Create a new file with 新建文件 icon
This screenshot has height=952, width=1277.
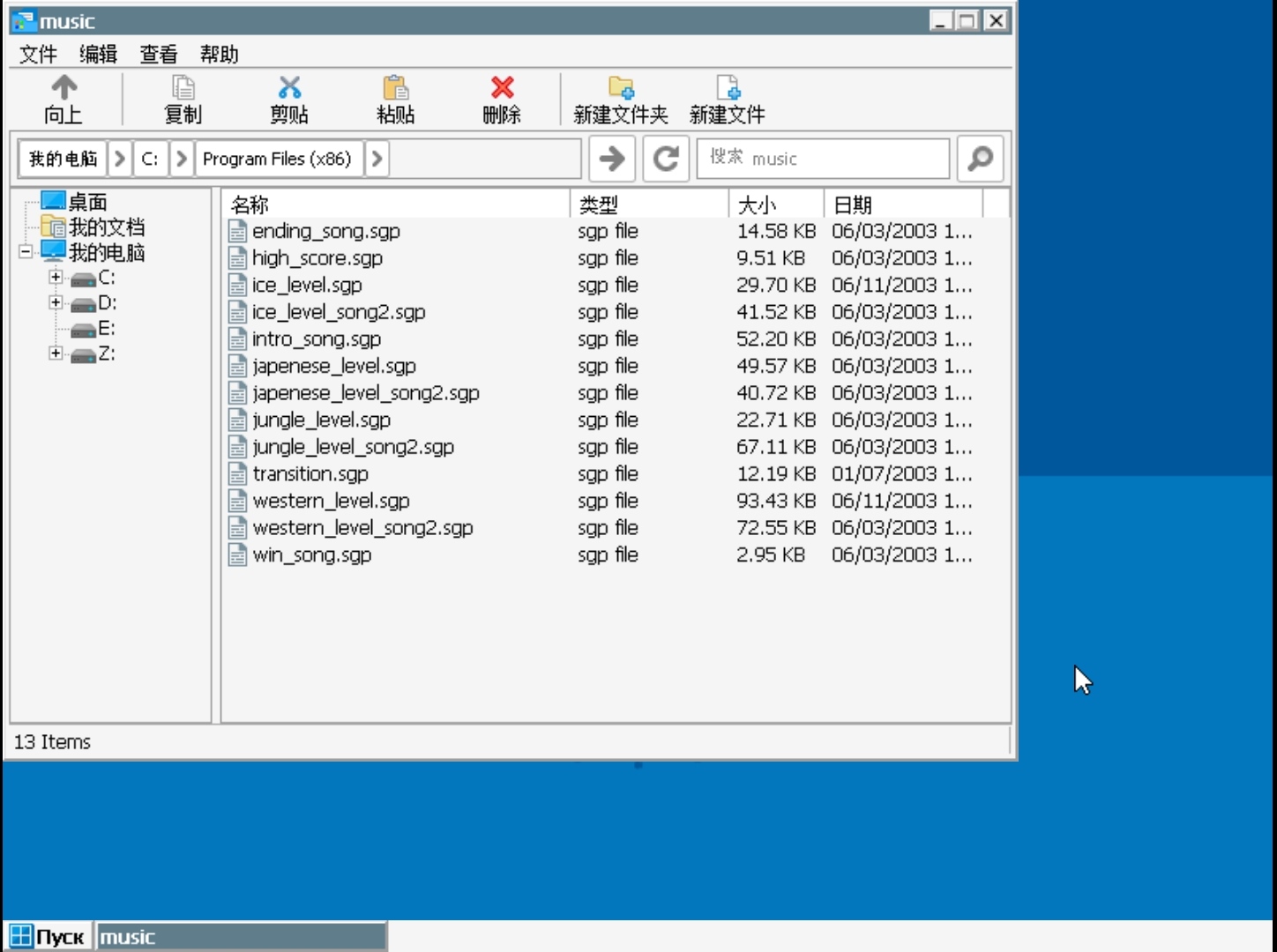[x=728, y=87]
